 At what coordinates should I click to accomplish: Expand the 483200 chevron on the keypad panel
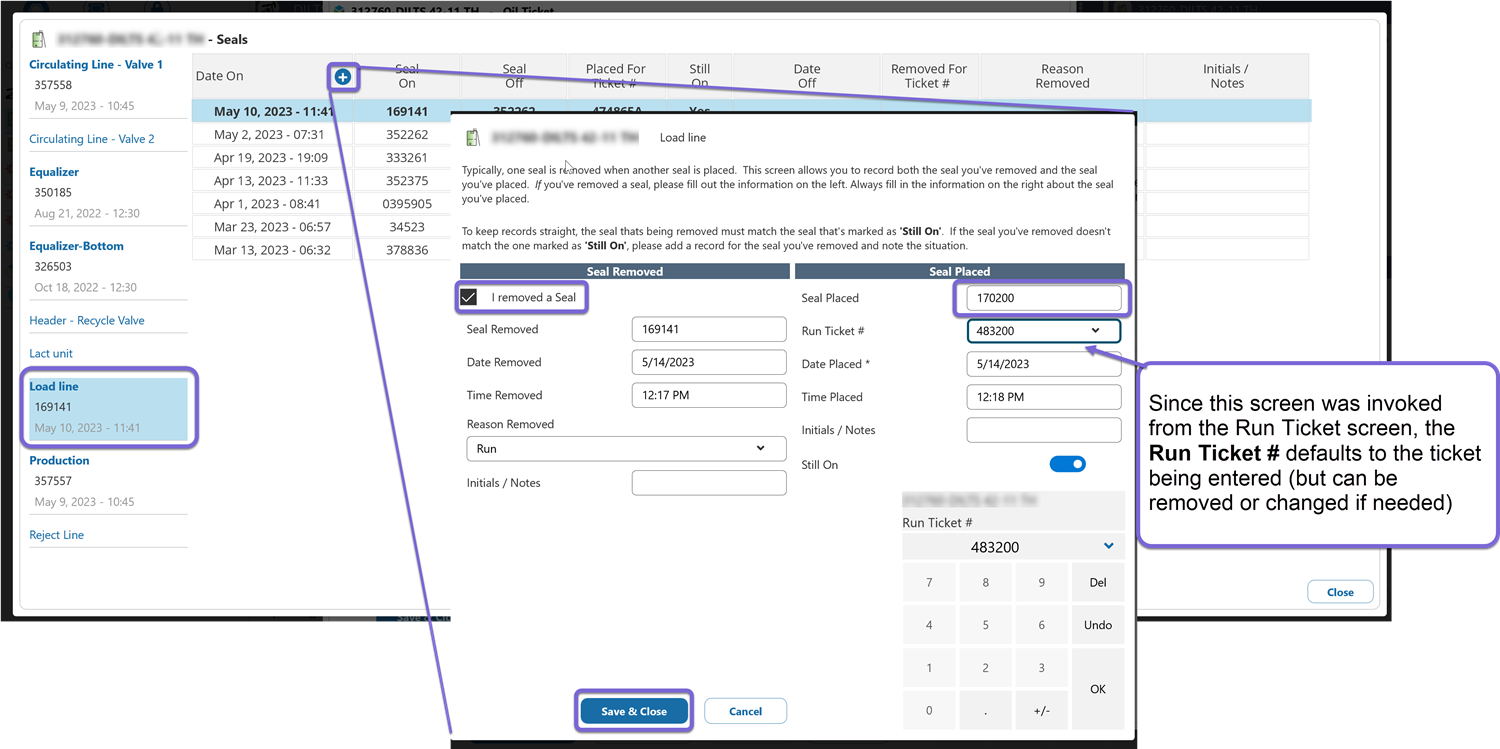[1108, 546]
